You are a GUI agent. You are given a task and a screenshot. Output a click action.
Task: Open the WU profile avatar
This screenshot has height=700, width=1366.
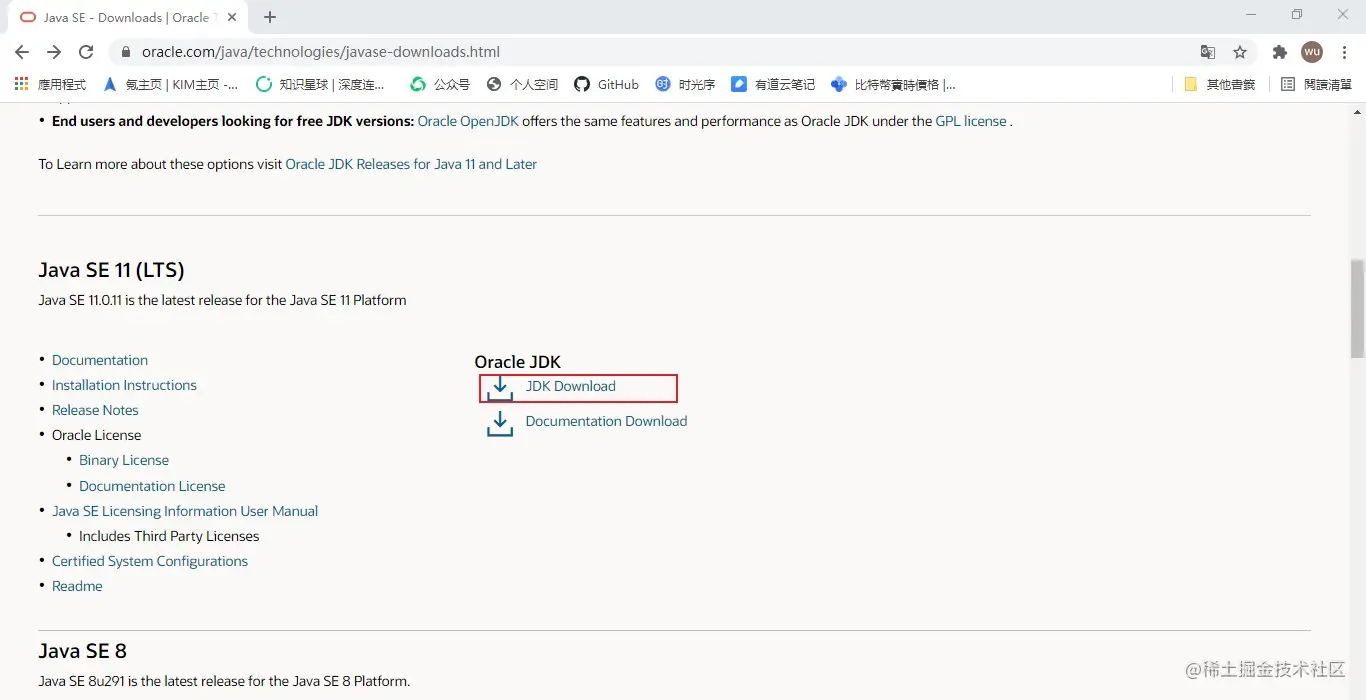pos(1312,52)
